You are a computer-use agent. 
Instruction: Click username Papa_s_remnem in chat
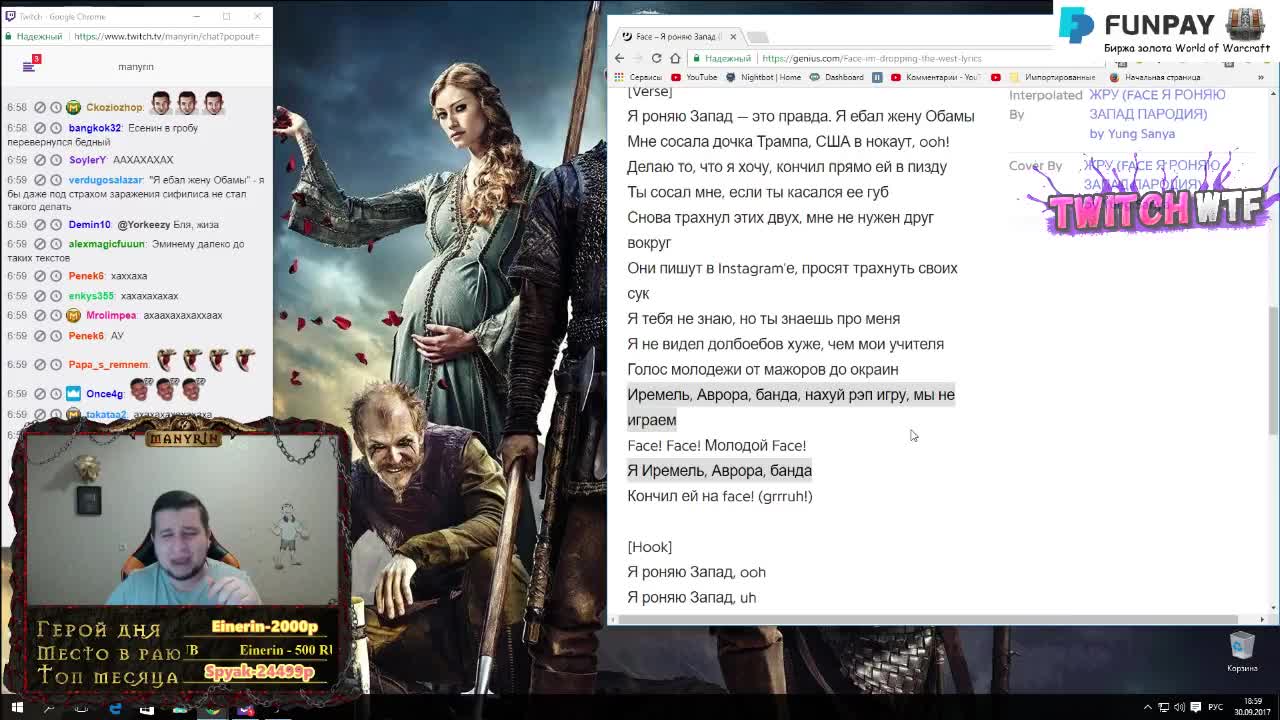tap(108, 365)
